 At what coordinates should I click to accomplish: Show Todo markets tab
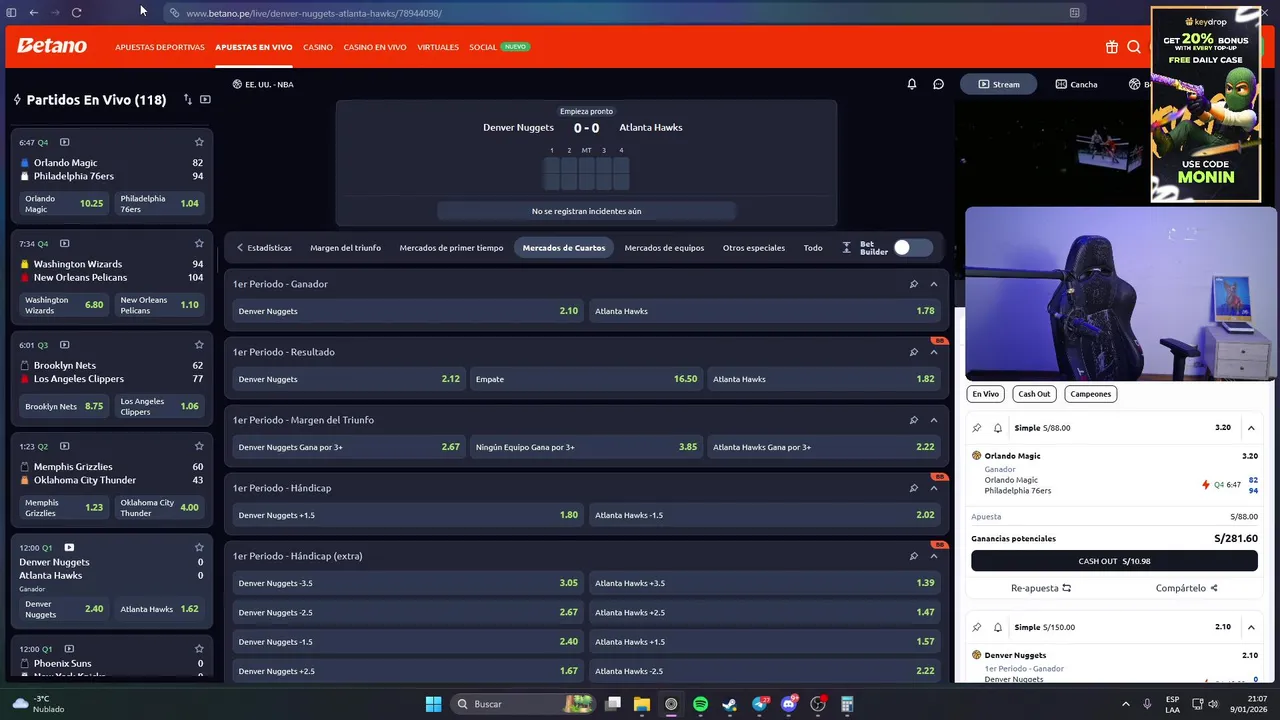pos(813,248)
